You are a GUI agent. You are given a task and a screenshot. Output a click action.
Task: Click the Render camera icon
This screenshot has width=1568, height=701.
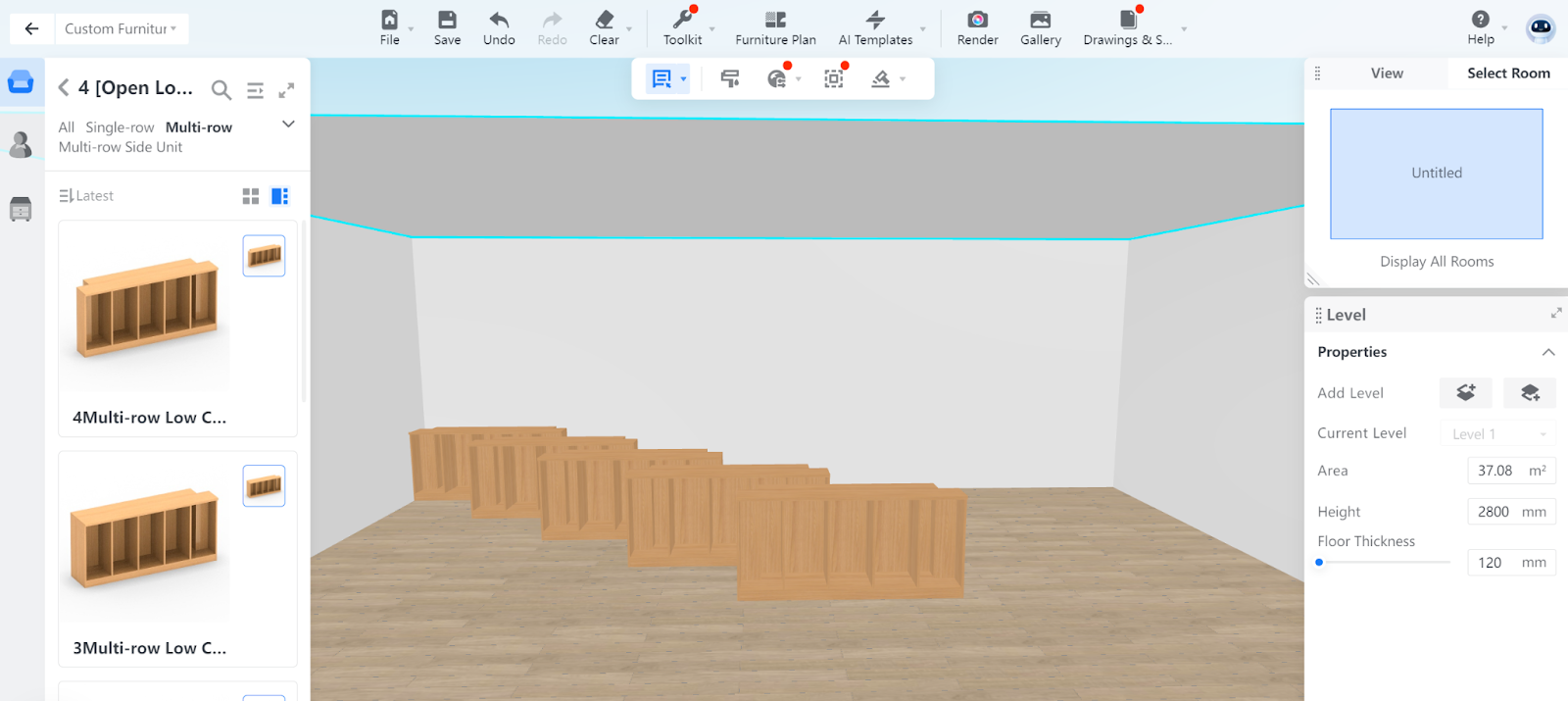(977, 21)
